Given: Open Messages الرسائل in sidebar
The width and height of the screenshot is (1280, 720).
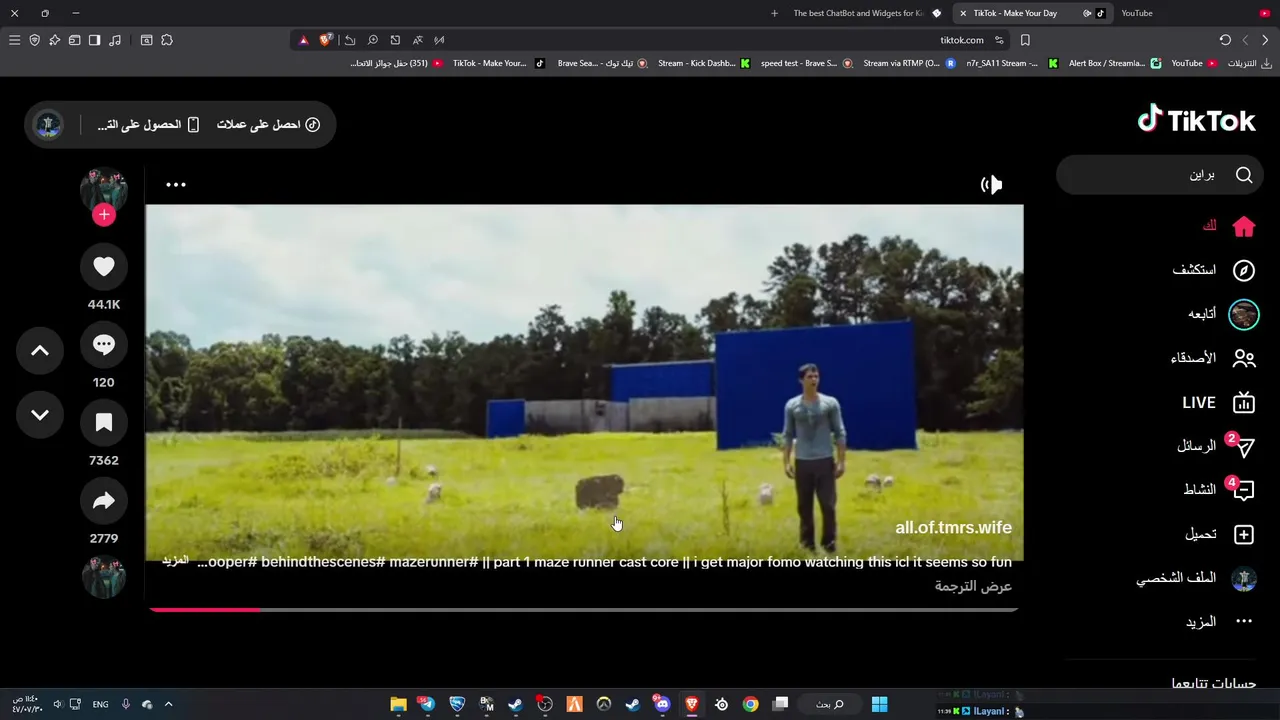Looking at the screenshot, I should (x=1214, y=446).
